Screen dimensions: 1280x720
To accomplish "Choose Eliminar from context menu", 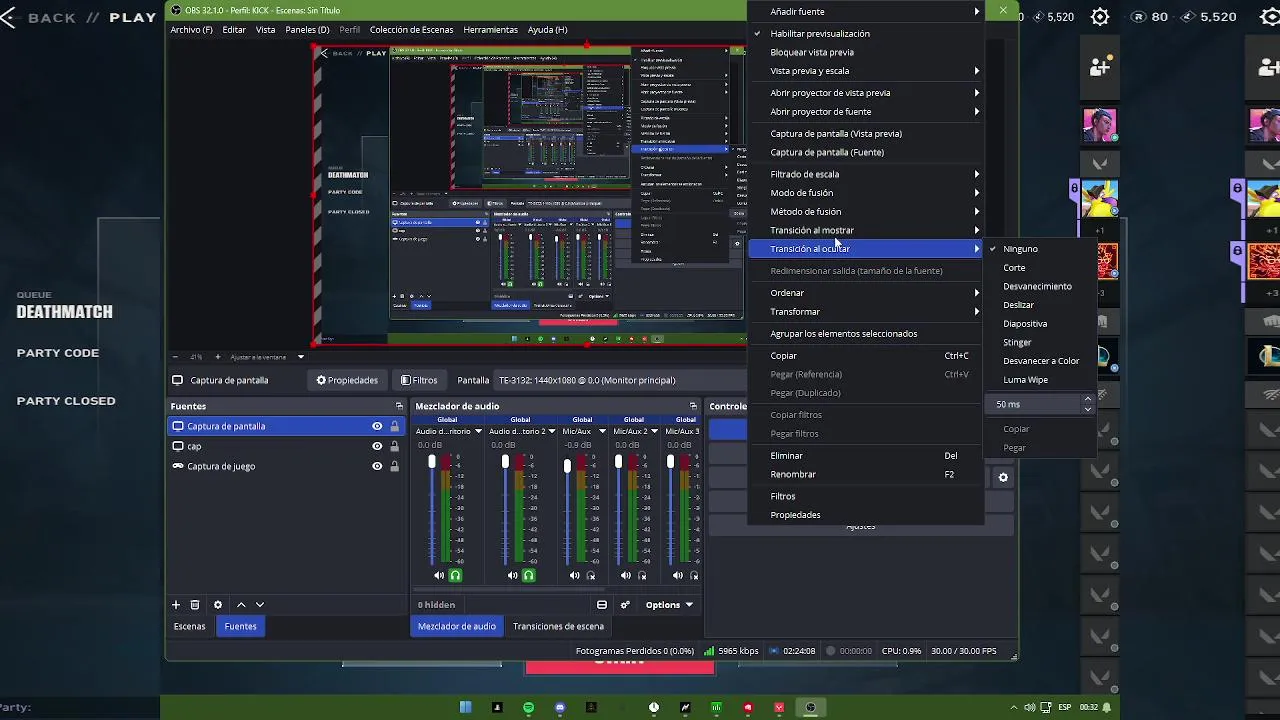I will pyautogui.click(x=866, y=456).
